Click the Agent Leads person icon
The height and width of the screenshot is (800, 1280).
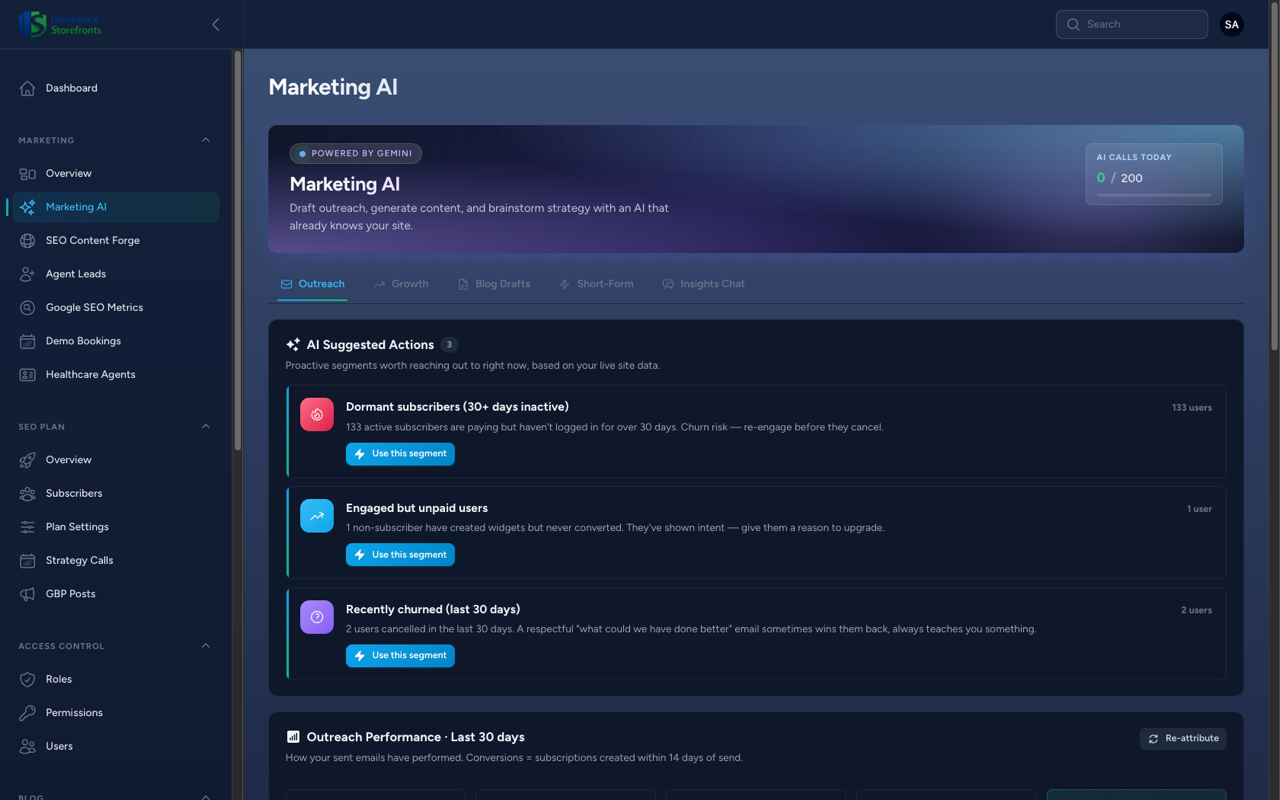pyautogui.click(x=27, y=274)
